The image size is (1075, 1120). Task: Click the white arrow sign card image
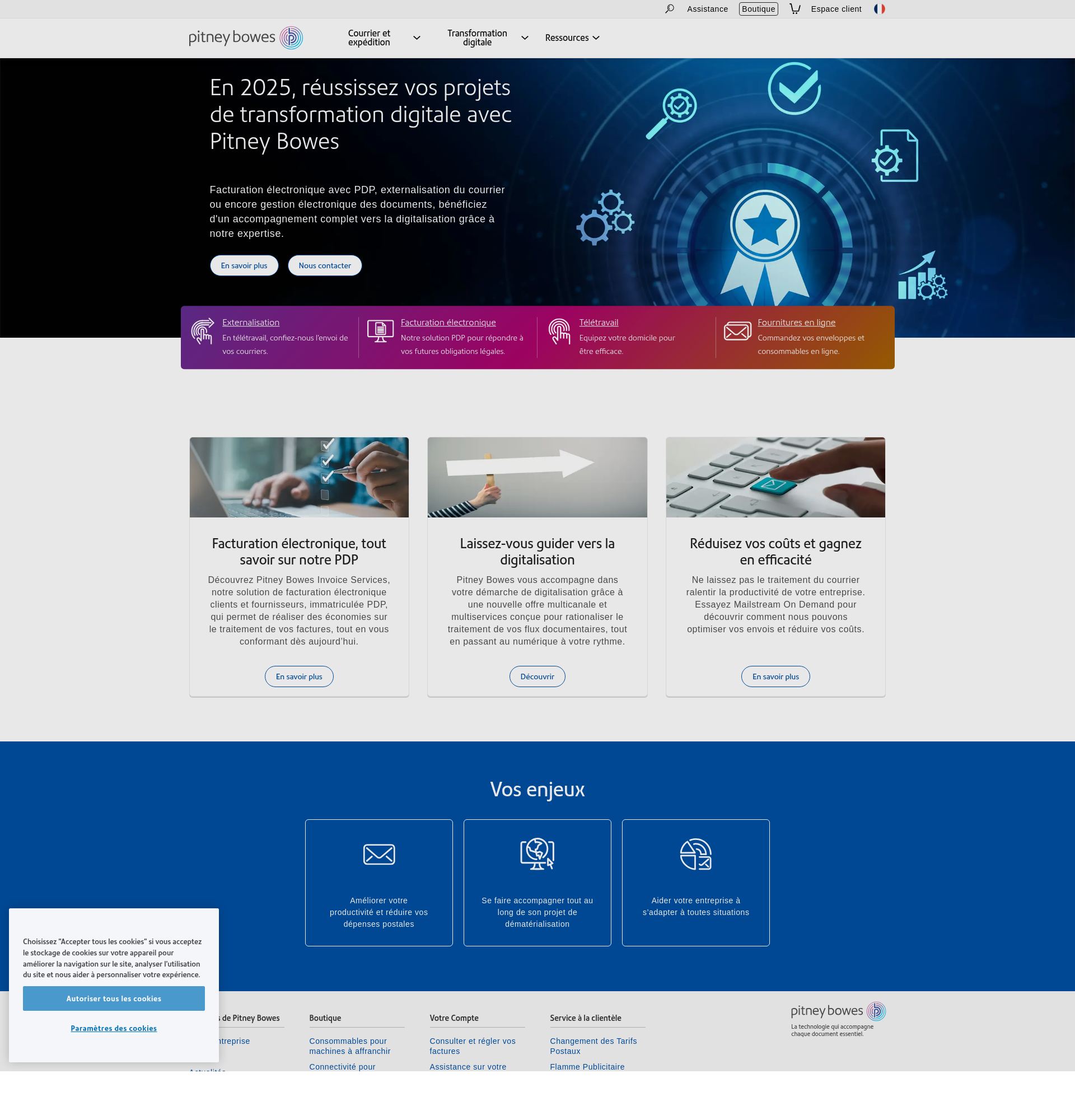537,477
